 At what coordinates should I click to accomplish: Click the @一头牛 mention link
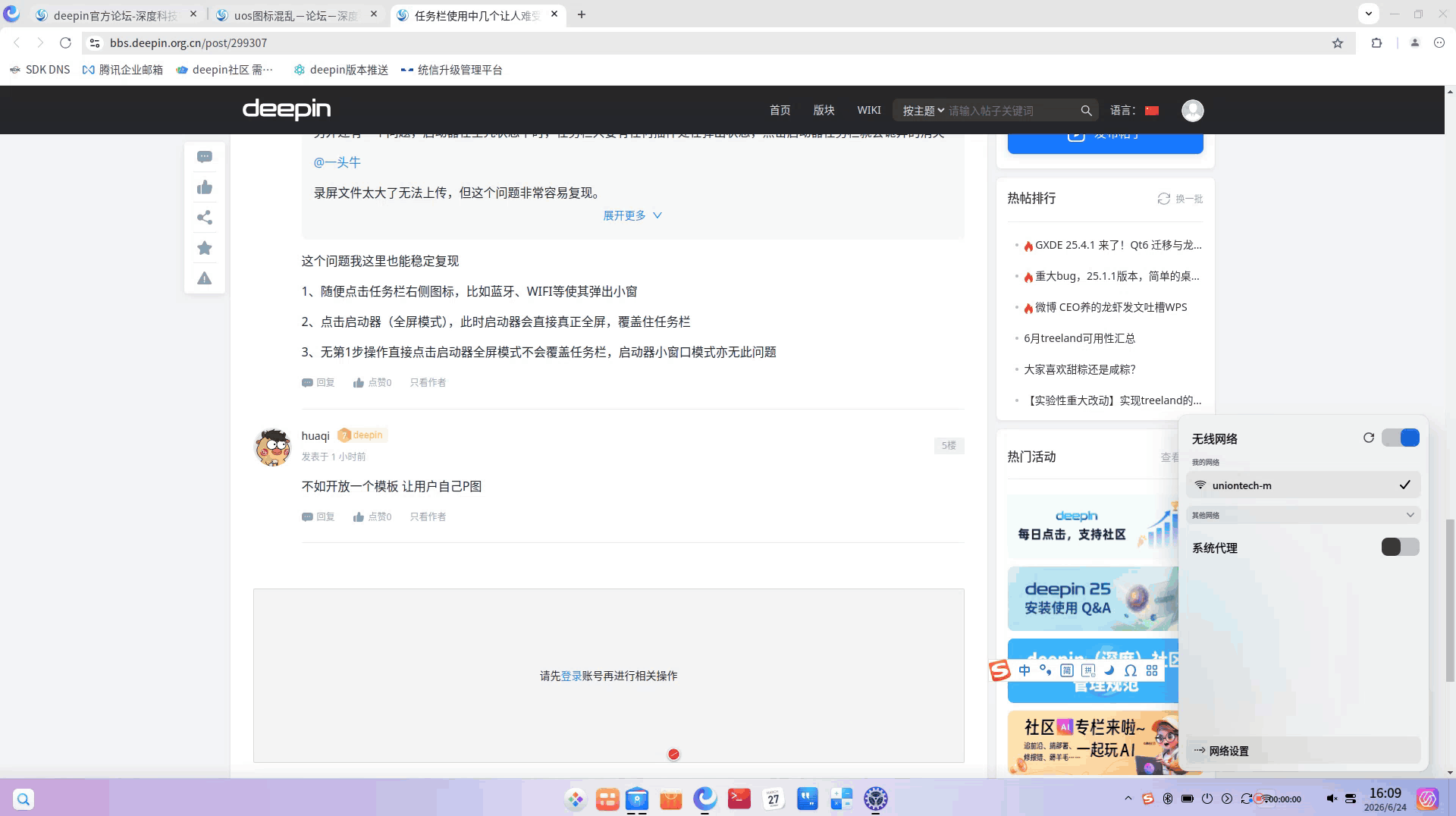pyautogui.click(x=337, y=162)
